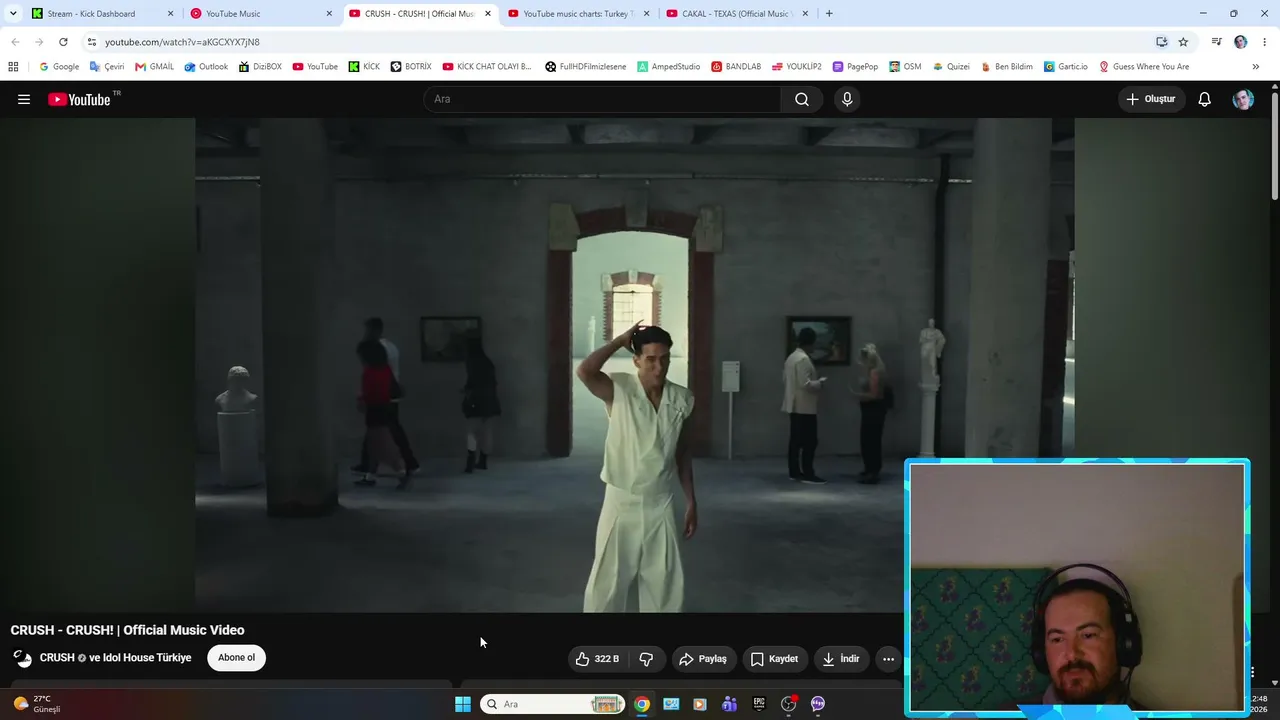This screenshot has width=1280, height=720.
Task: Select the CRUSH - CRUSH! Official Music tab
Action: [419, 14]
